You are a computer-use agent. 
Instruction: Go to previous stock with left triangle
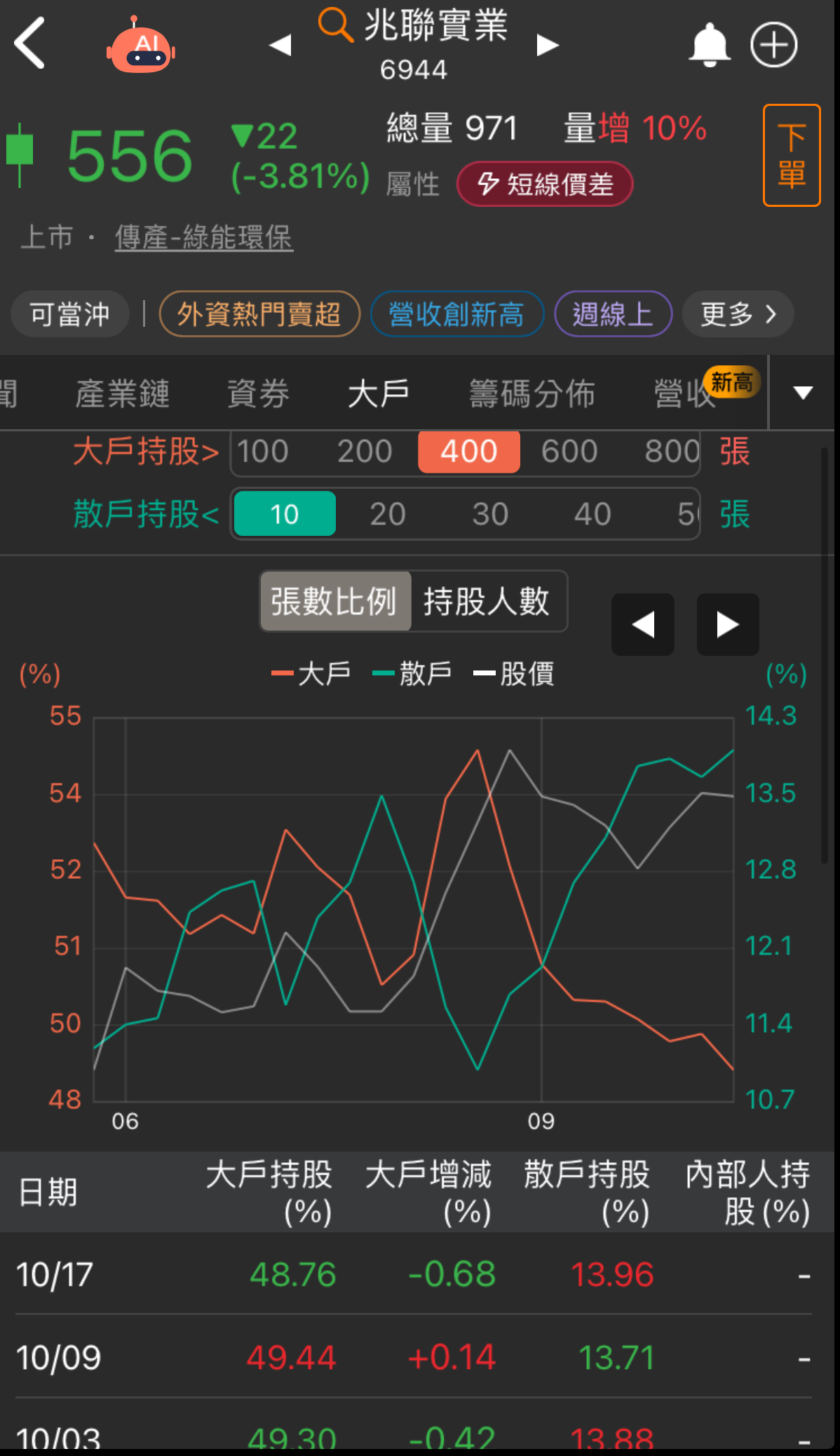coord(280,45)
